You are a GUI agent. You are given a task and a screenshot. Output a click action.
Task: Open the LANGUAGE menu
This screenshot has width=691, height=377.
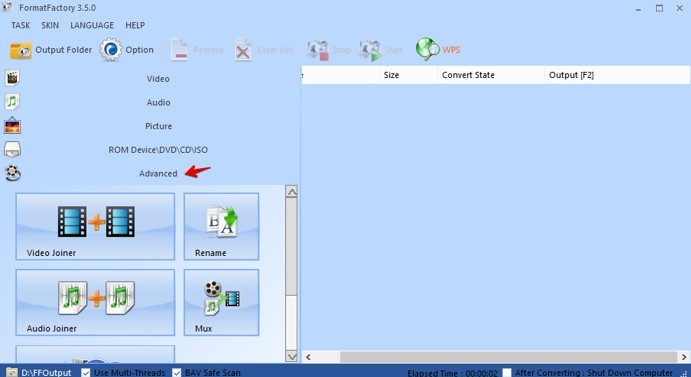(x=92, y=25)
